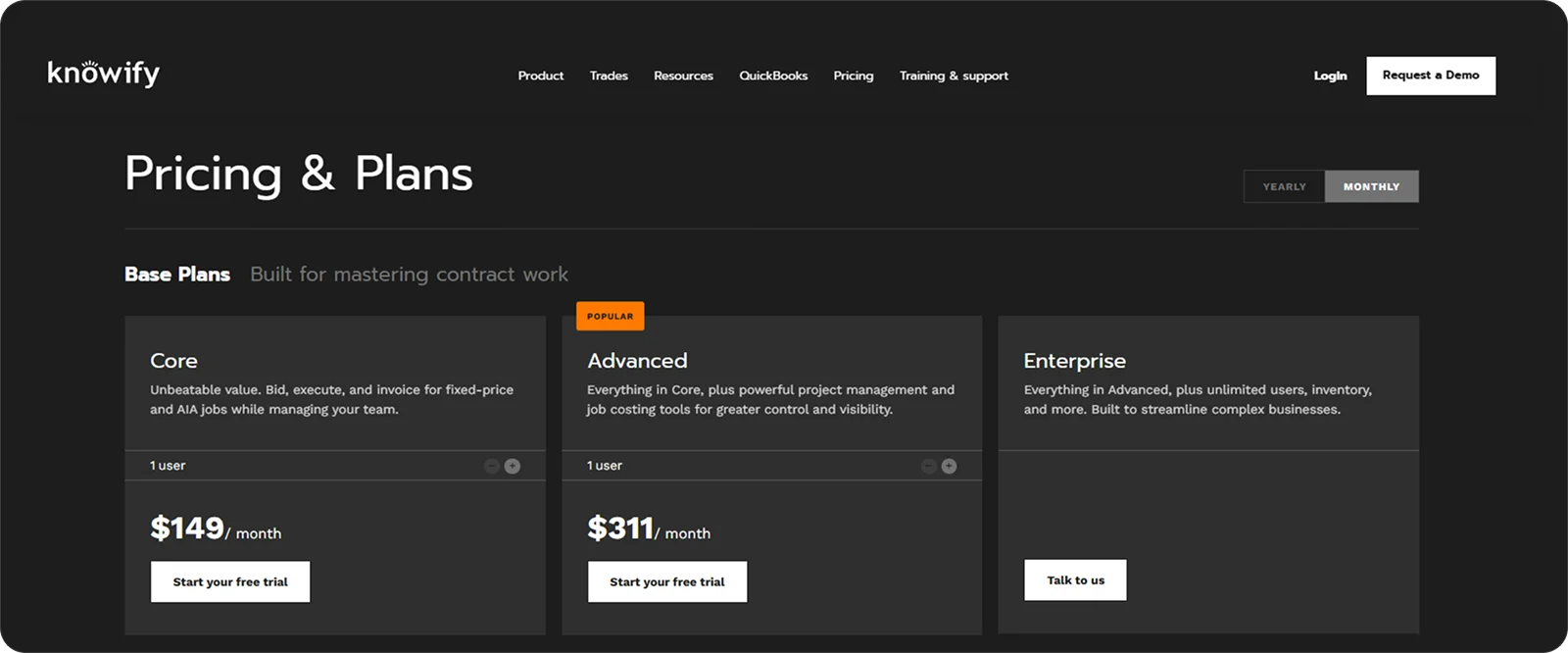Click 'Built for mastering contract work' text

pyautogui.click(x=409, y=275)
